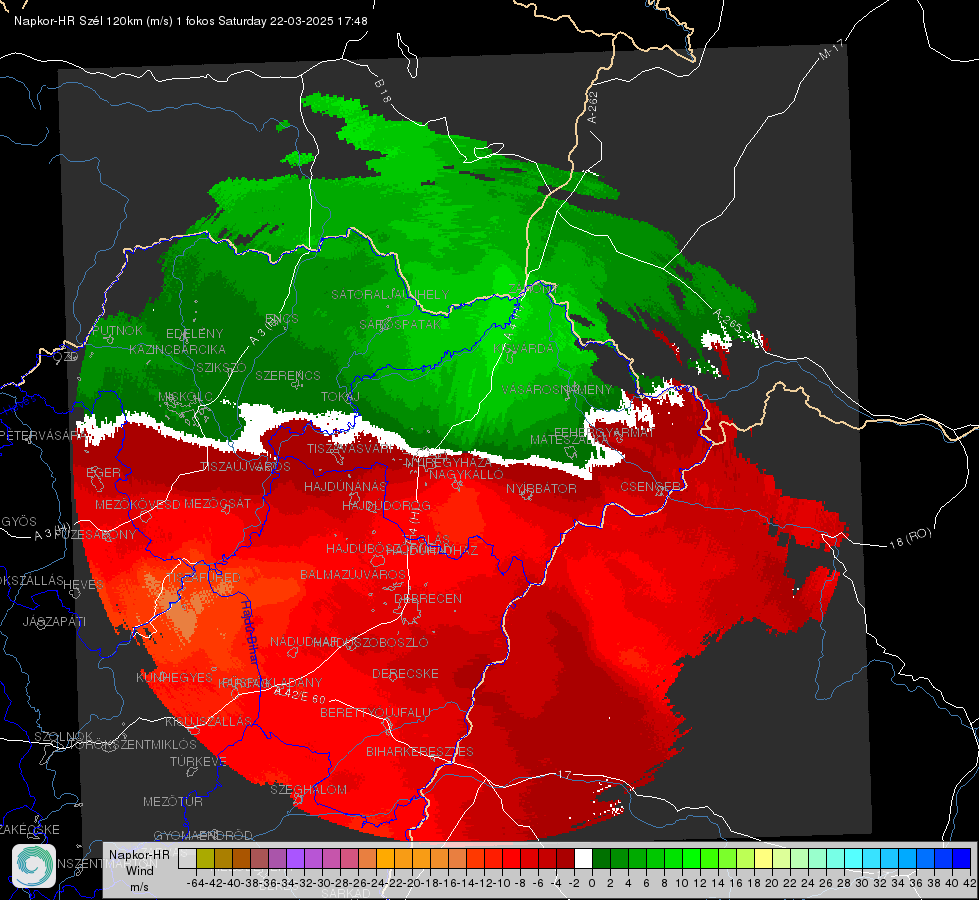Select the MISKOLC label on the map
Viewport: 979px width, 900px height.
pyautogui.click(x=185, y=397)
